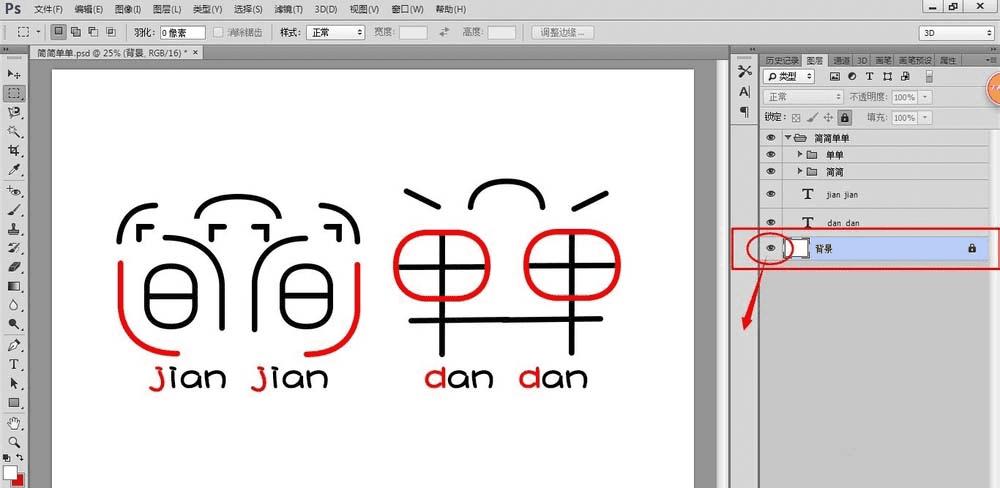Filter layers by pixel layer icon
1000x488 pixels.
coord(835,77)
